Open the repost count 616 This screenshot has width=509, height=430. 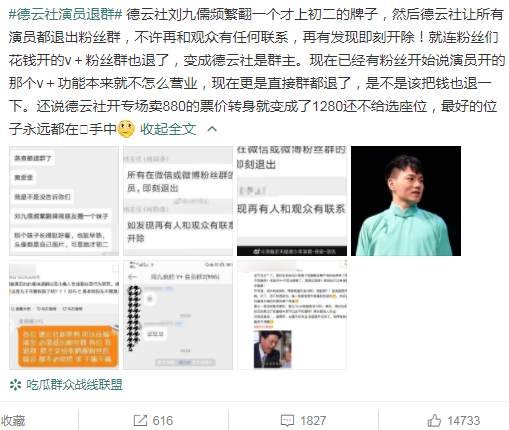162,421
